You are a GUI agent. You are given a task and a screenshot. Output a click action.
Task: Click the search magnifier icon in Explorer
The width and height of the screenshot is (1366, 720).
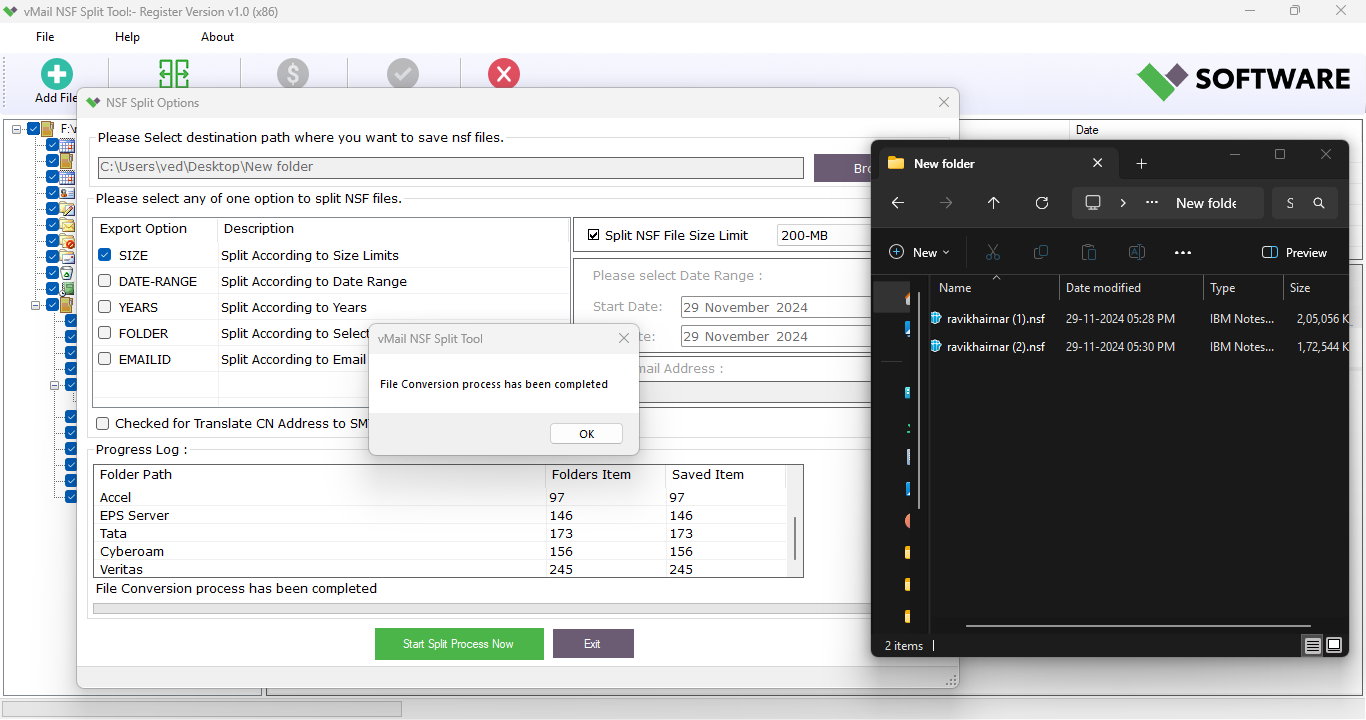1319,203
